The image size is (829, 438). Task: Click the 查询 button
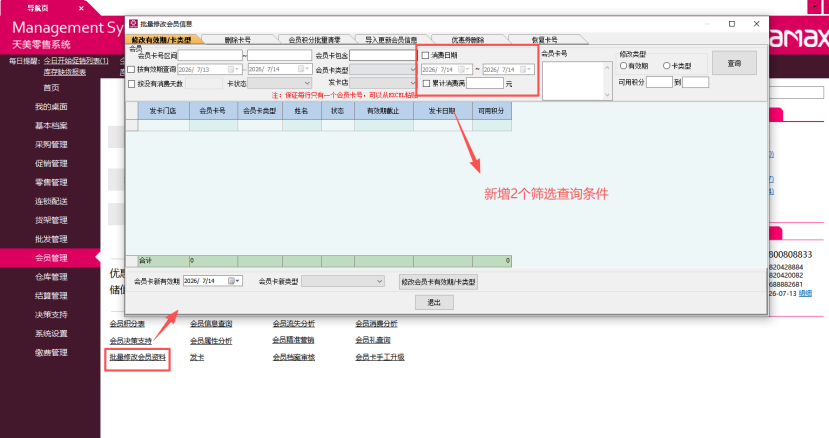tap(734, 63)
